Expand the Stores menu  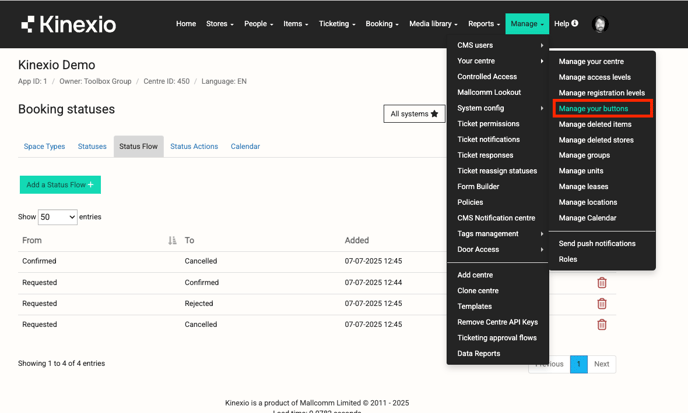219,24
